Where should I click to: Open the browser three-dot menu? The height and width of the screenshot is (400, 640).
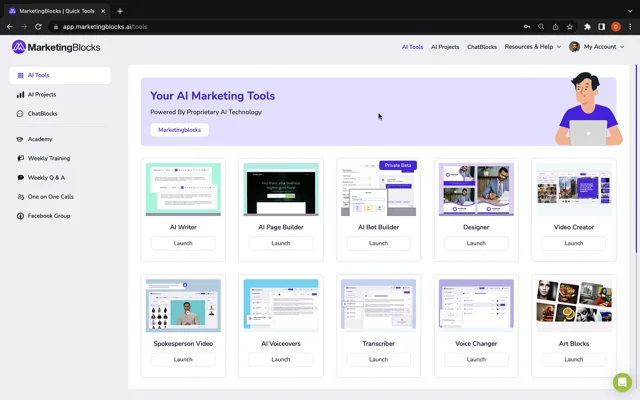click(630, 27)
